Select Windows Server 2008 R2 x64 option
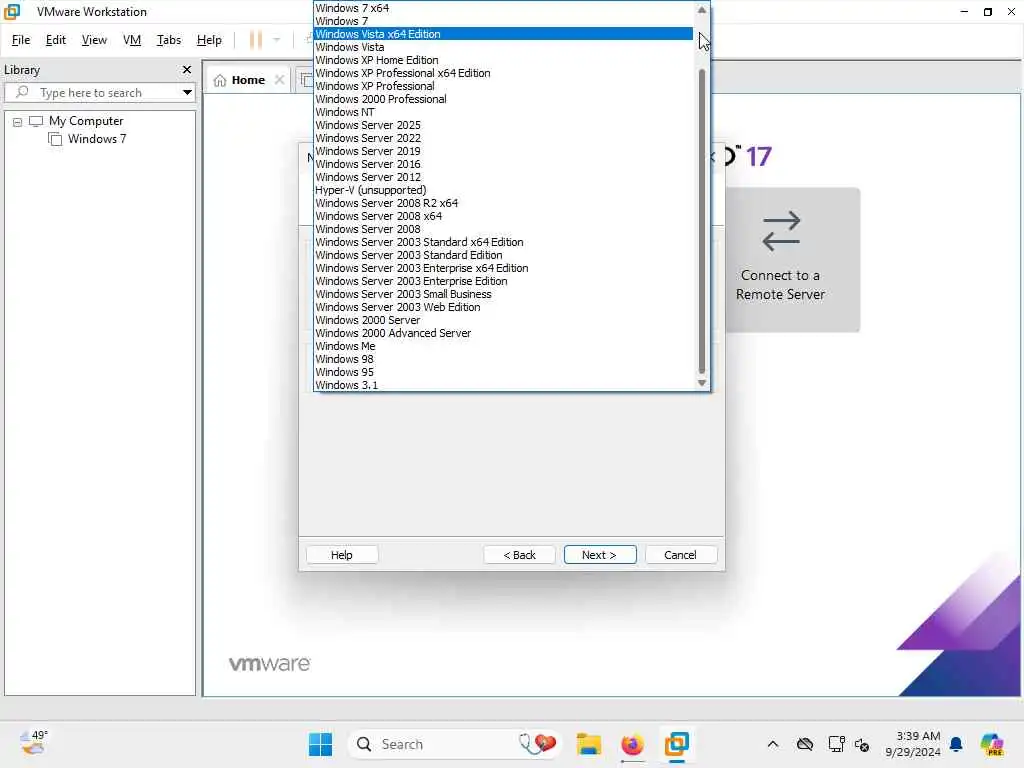The width and height of the screenshot is (1024, 768). [503, 203]
